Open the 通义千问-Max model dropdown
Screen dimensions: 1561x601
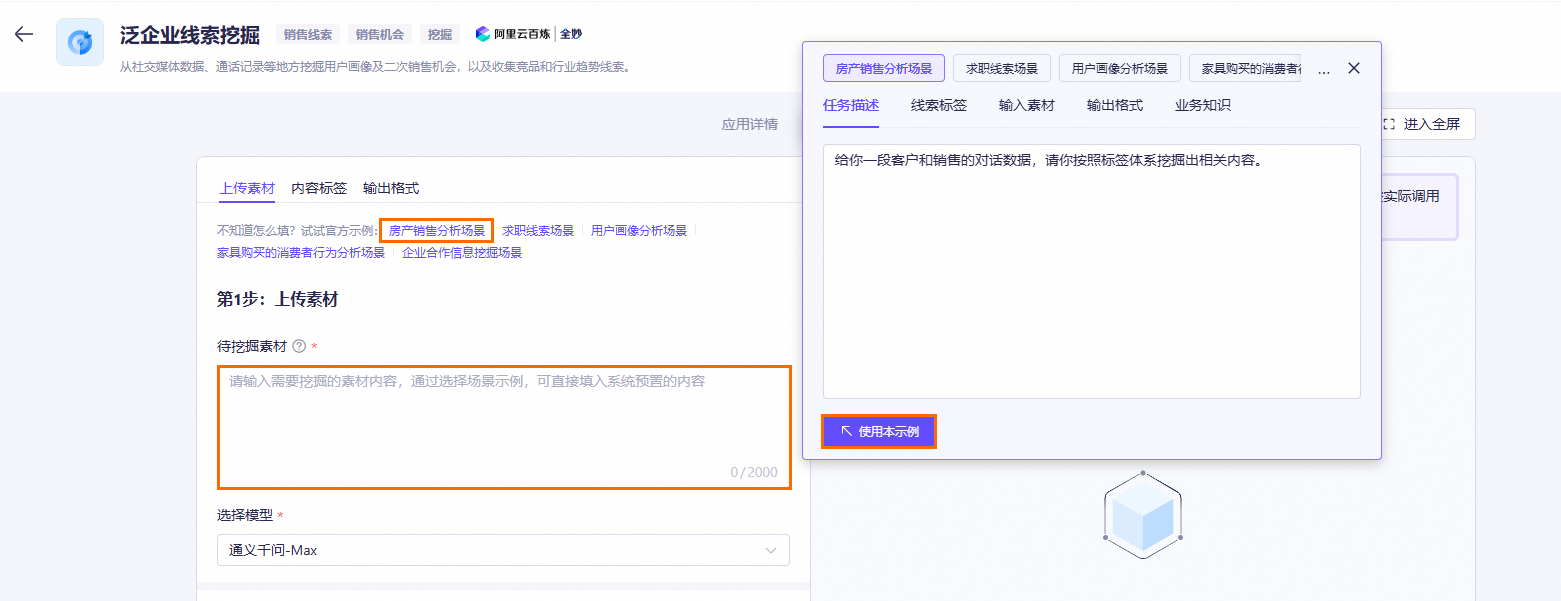coord(503,550)
